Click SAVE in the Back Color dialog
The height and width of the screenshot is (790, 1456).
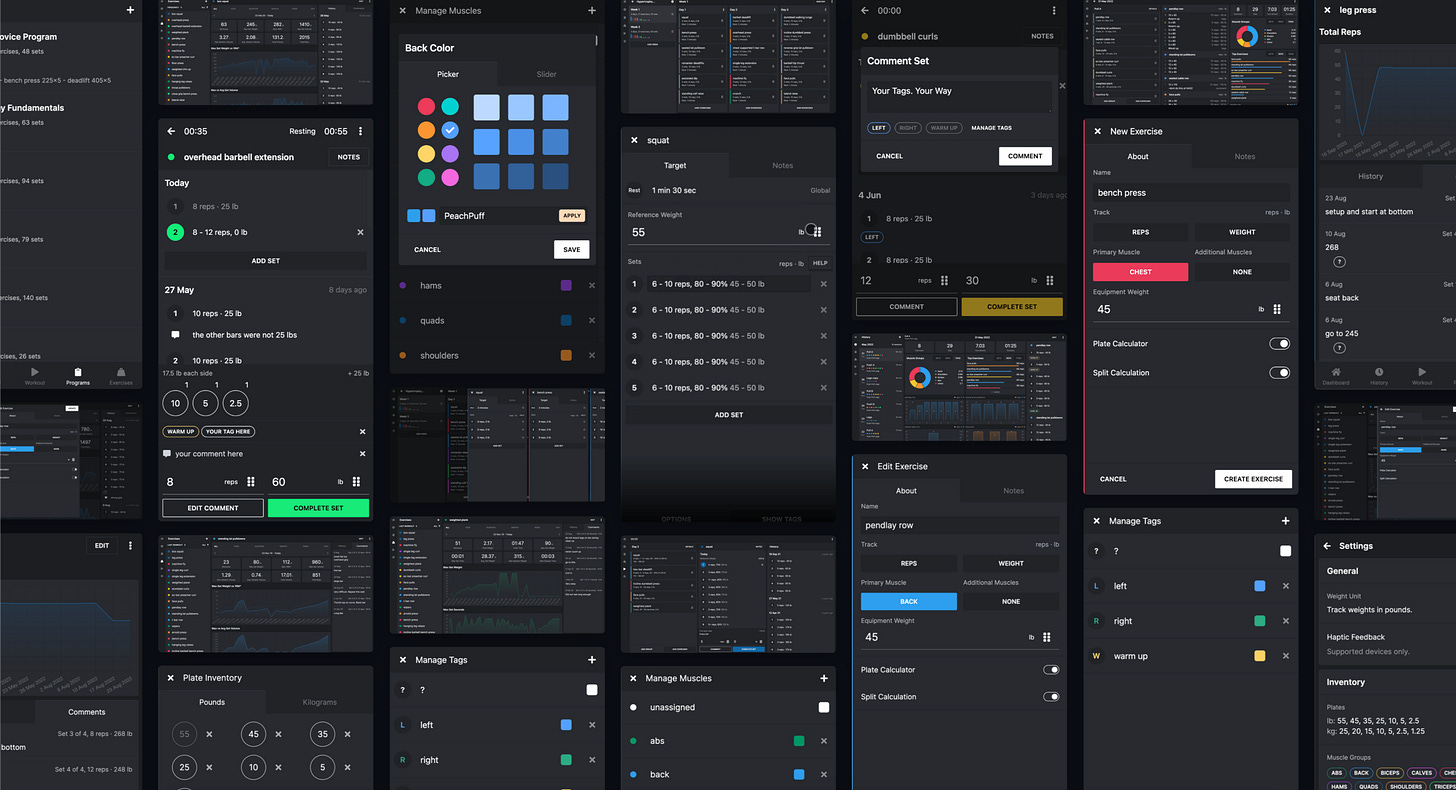572,249
